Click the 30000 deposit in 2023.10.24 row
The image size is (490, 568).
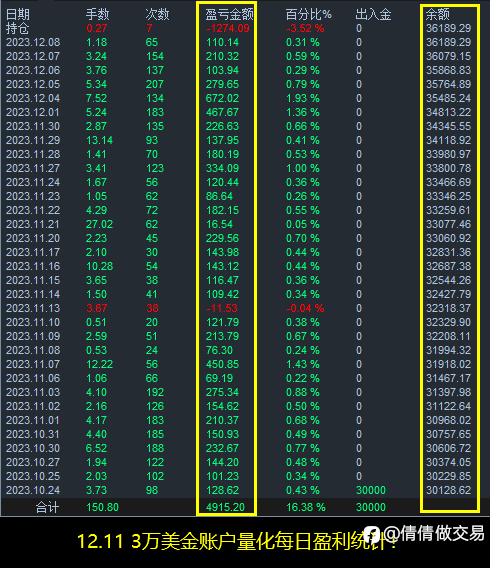pyautogui.click(x=371, y=490)
